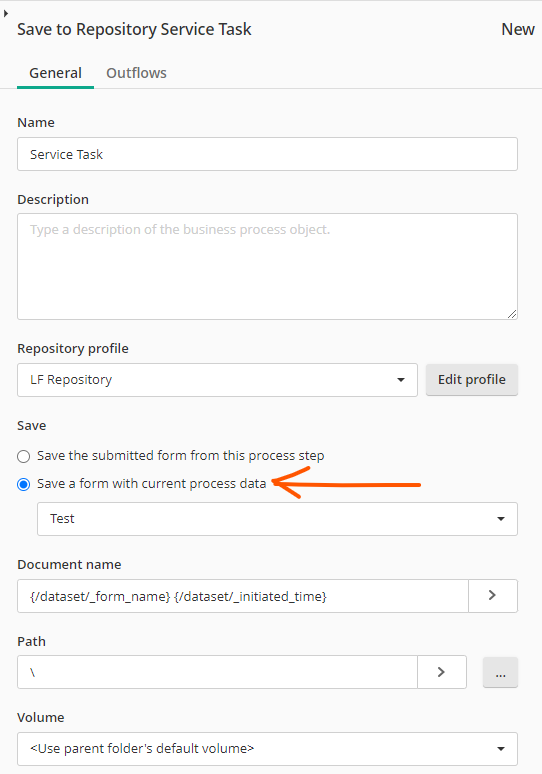
Task: Open the Test form selection dropdown
Action: pos(277,519)
